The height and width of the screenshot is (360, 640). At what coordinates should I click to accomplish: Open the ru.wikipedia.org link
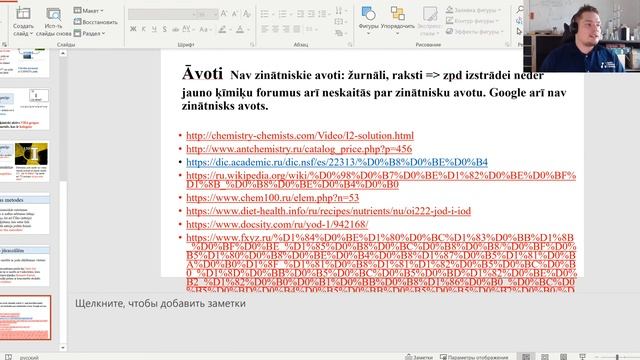pos(381,180)
